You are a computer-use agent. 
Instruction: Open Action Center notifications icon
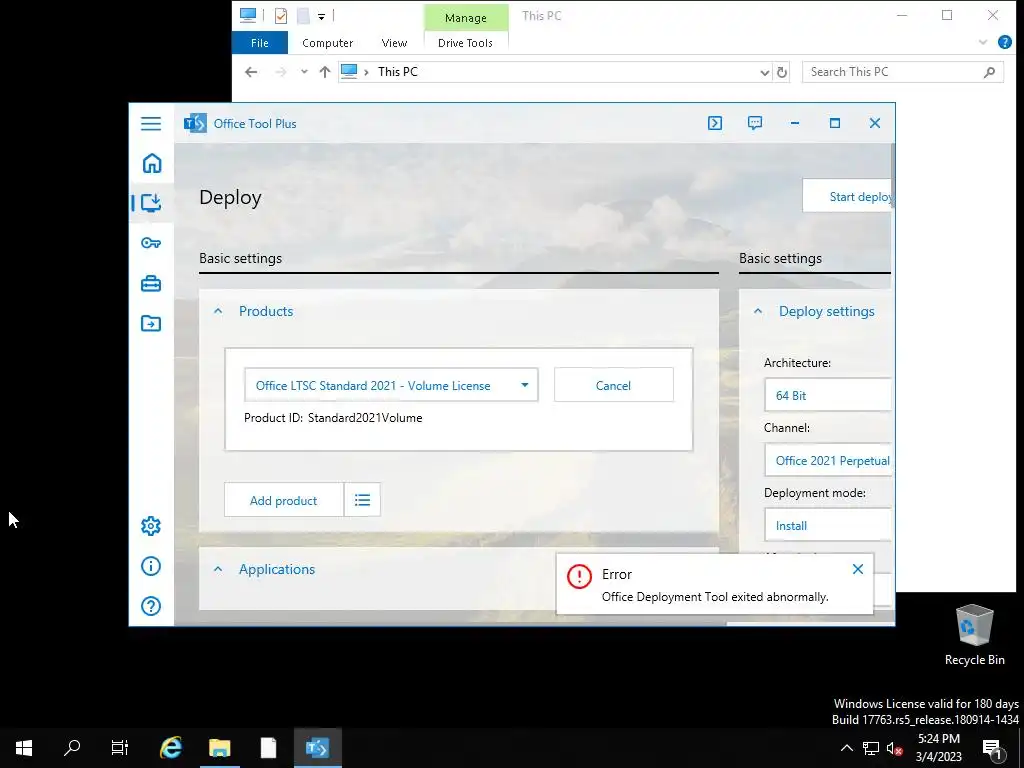point(992,748)
